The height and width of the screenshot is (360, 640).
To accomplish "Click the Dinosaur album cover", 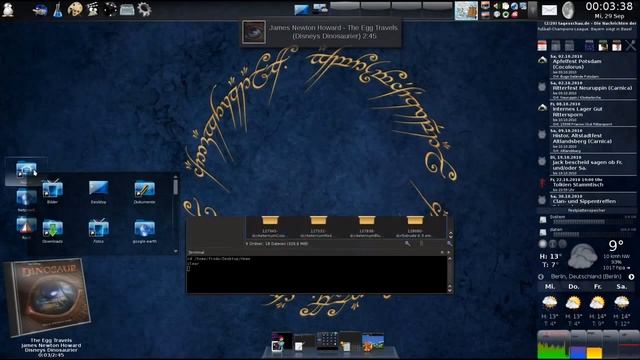I will click(x=47, y=297).
